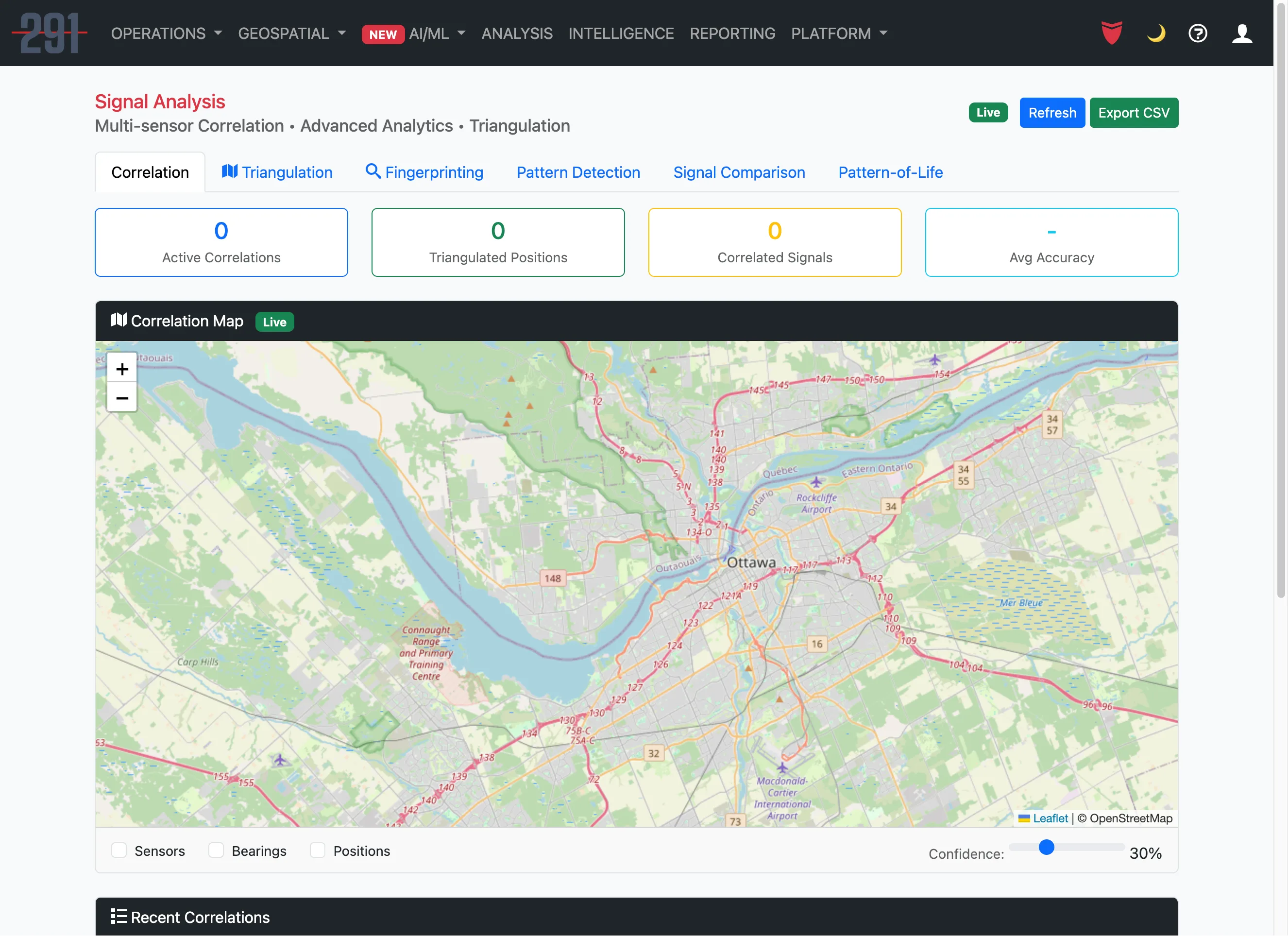This screenshot has width=1288, height=936.
Task: Expand the Platform dropdown menu
Action: 839,34
